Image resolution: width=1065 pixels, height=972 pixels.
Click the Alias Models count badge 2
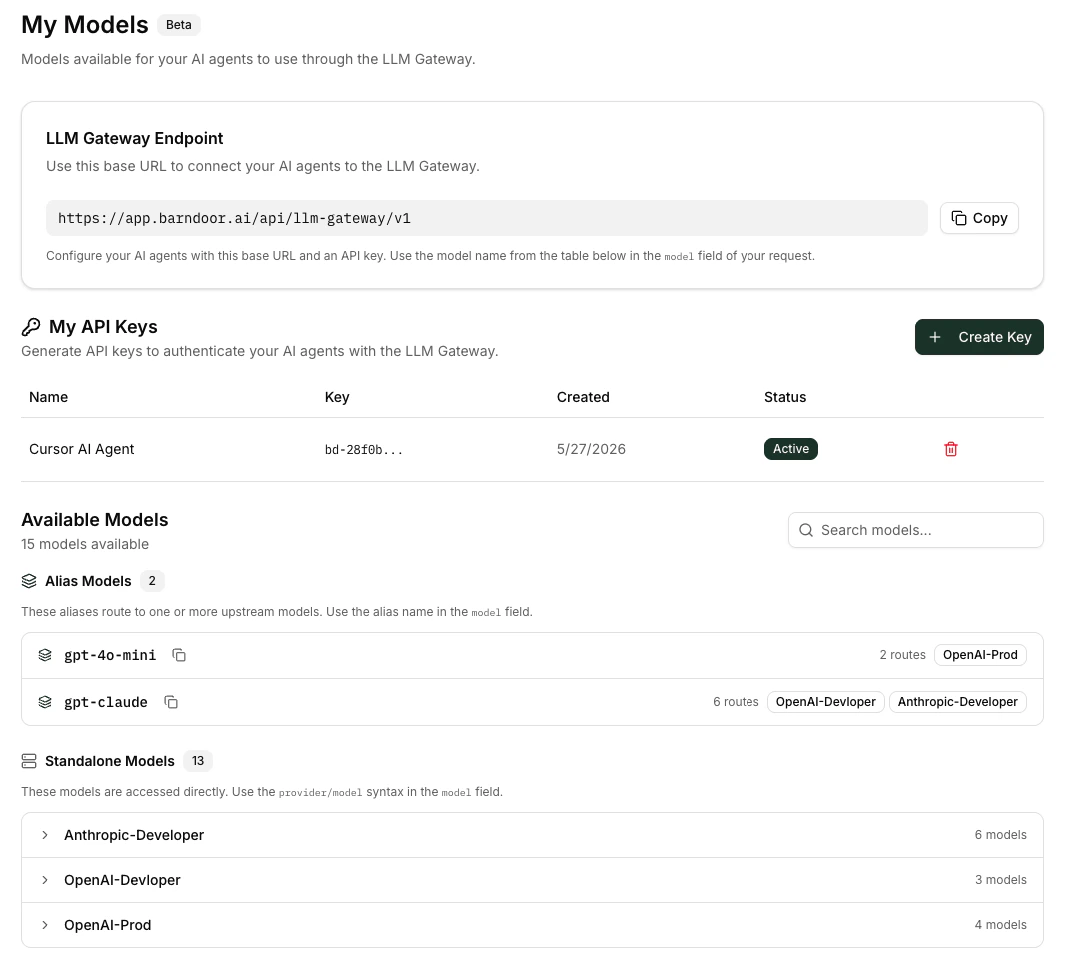pyautogui.click(x=152, y=581)
